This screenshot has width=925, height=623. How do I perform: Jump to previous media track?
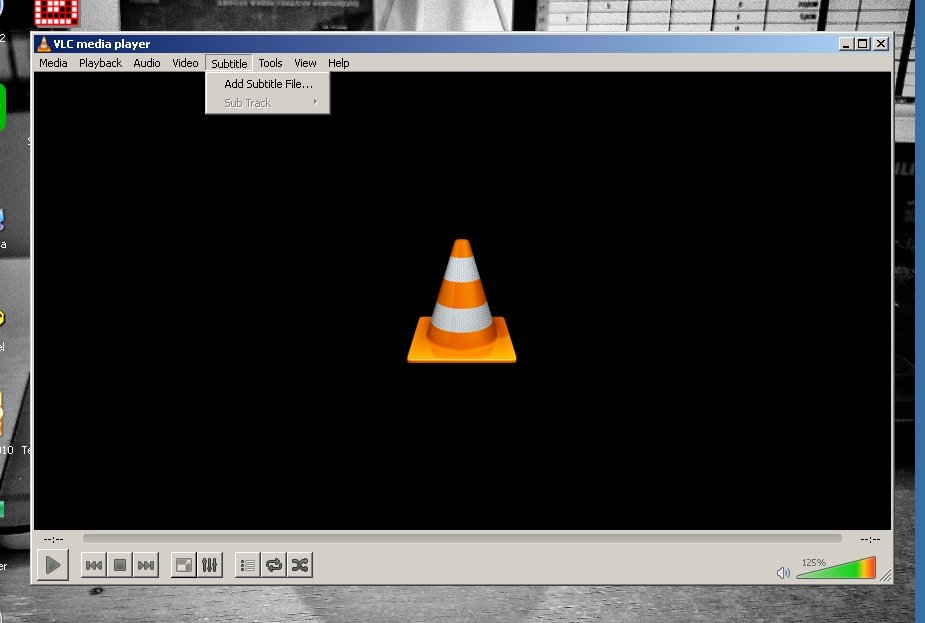coord(94,565)
